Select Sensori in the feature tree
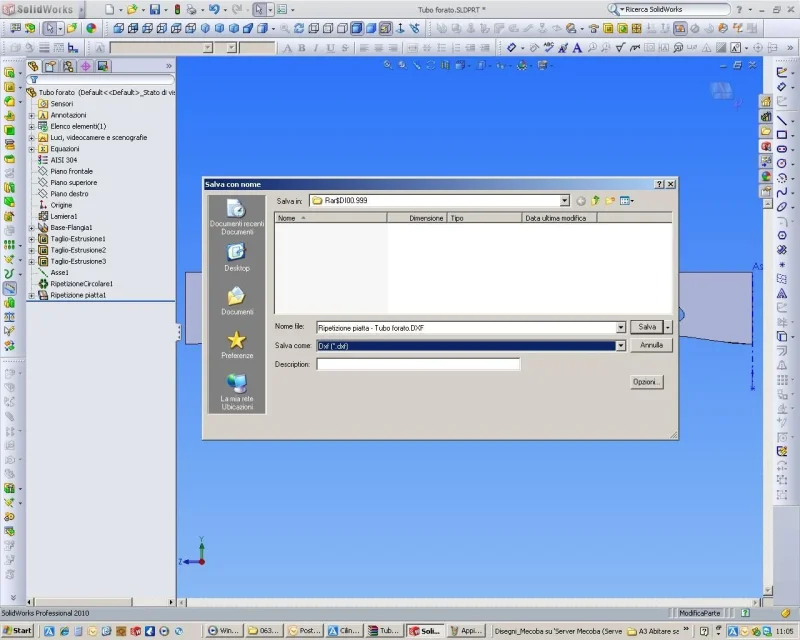 pyautogui.click(x=61, y=104)
